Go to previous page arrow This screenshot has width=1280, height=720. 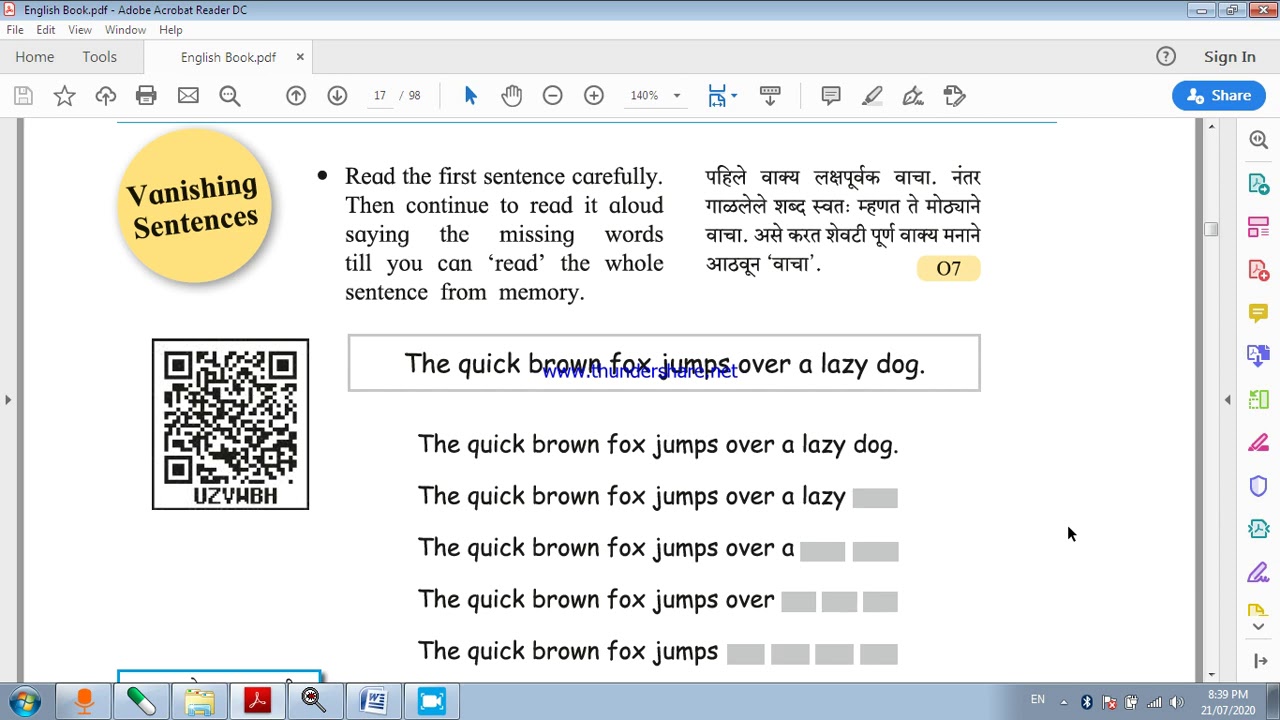click(296, 96)
